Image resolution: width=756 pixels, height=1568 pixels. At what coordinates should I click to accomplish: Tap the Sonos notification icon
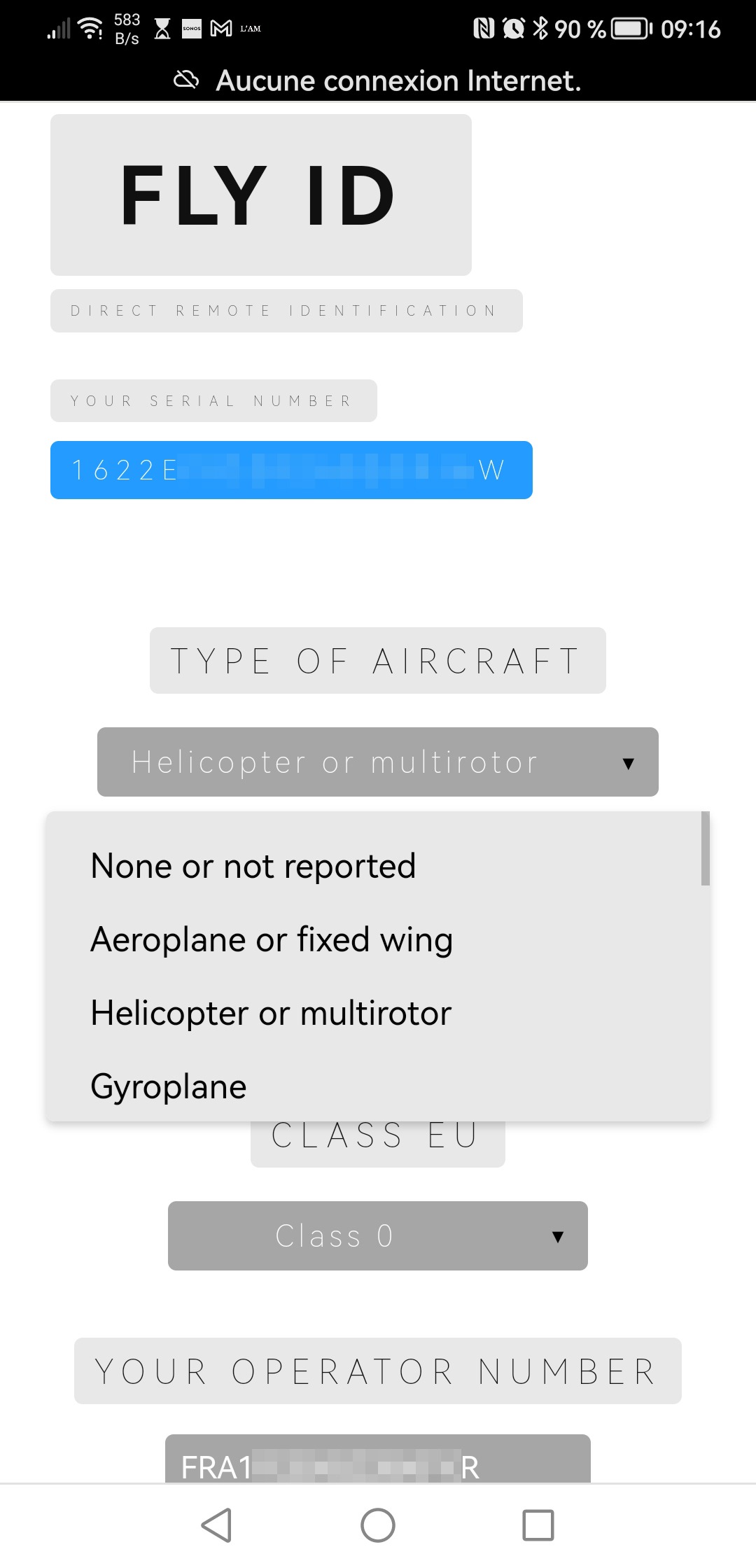pos(192,29)
